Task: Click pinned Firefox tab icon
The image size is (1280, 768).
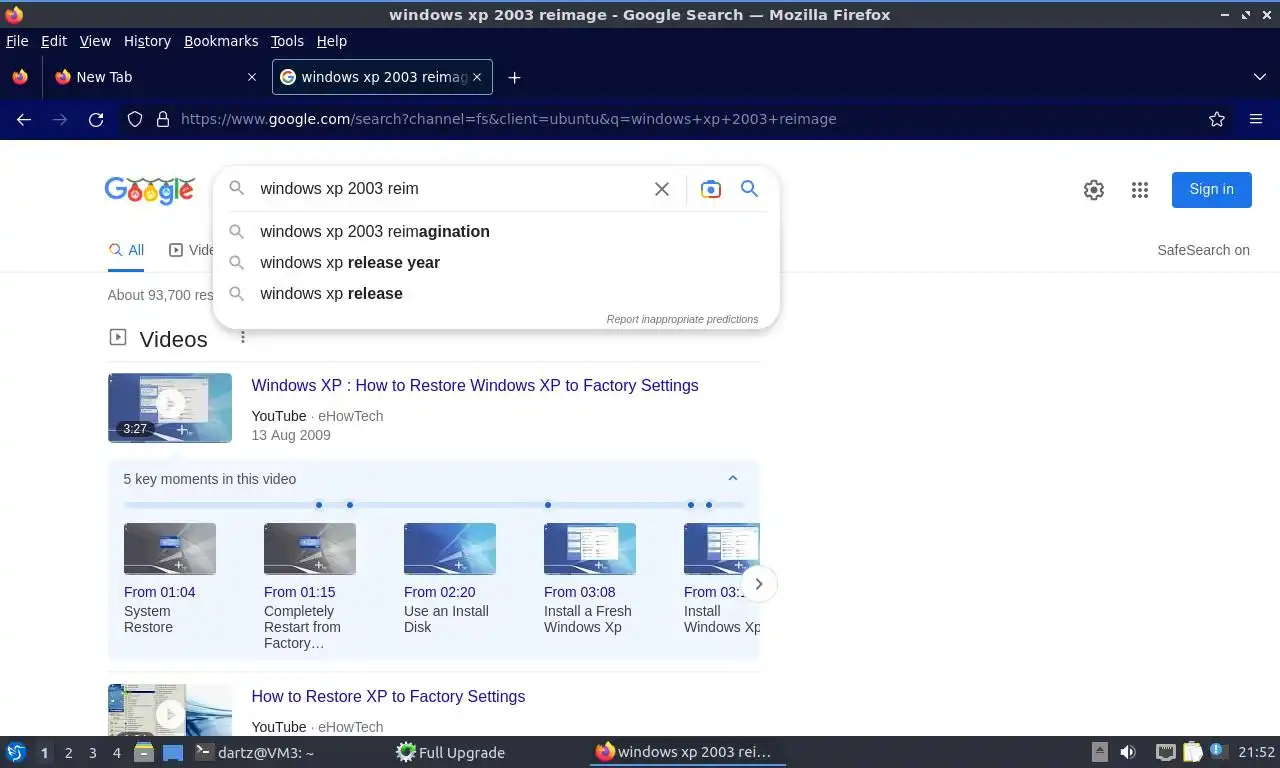Action: click(x=20, y=77)
